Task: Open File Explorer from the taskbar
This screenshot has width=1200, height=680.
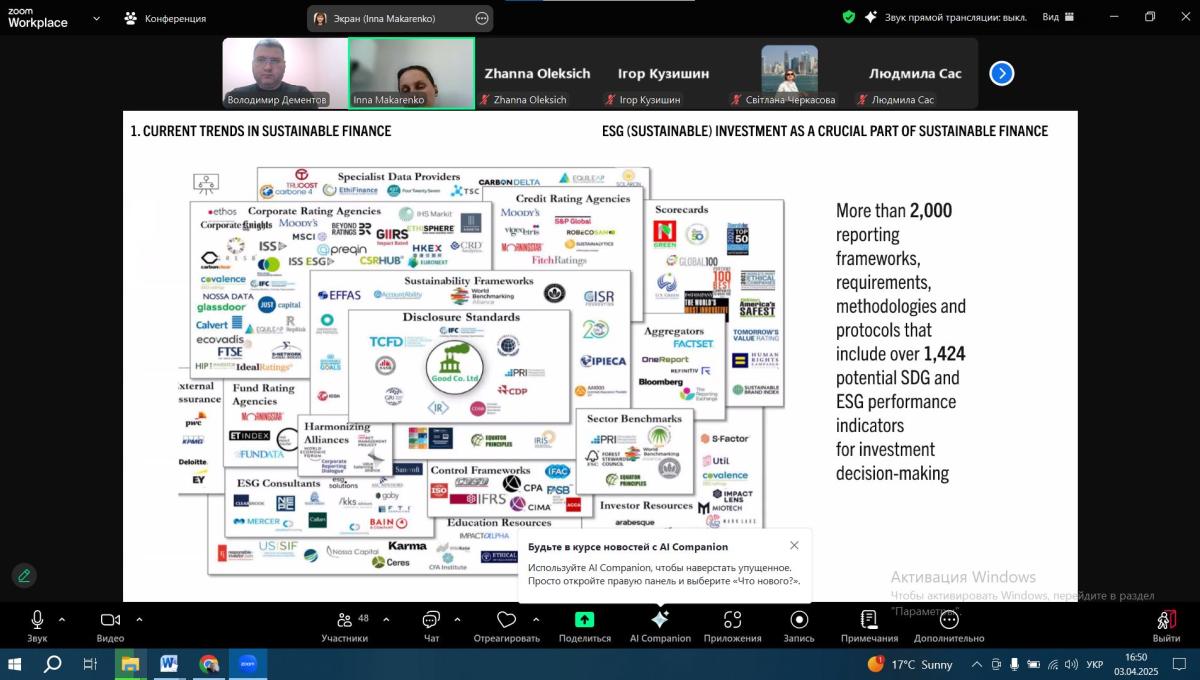Action: [x=130, y=664]
